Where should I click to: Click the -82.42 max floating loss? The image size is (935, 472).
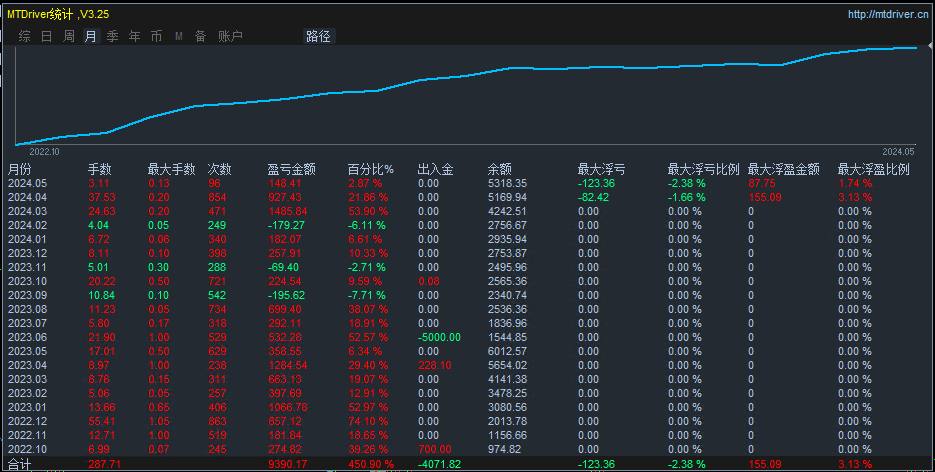(x=593, y=197)
